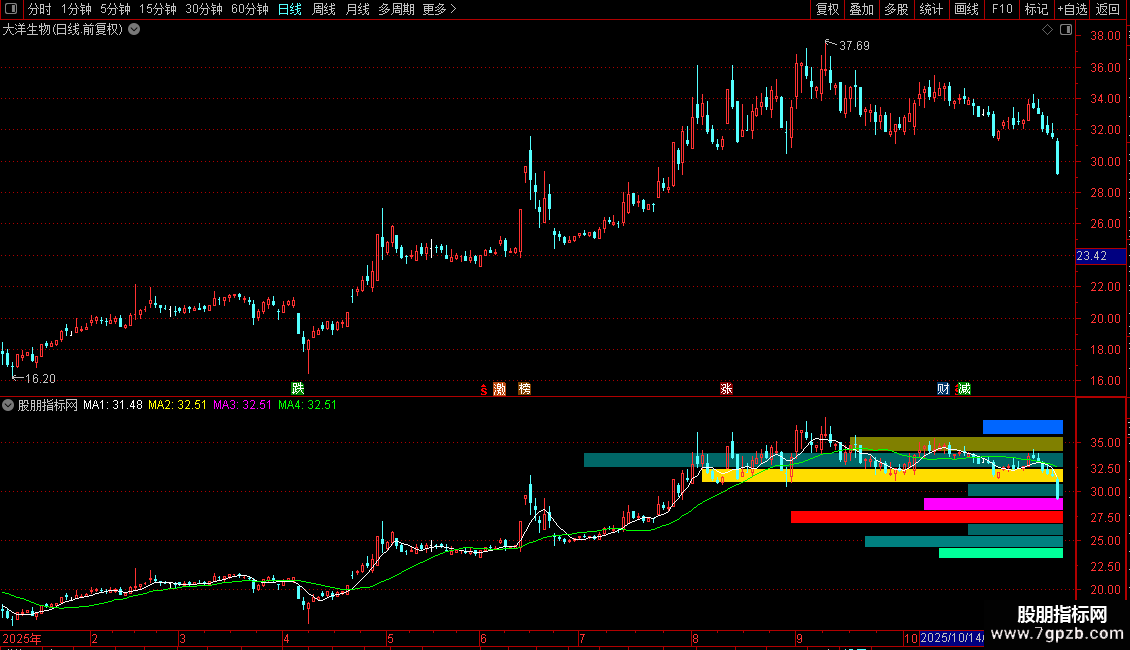Click month 8 on the time axis

tap(695, 638)
